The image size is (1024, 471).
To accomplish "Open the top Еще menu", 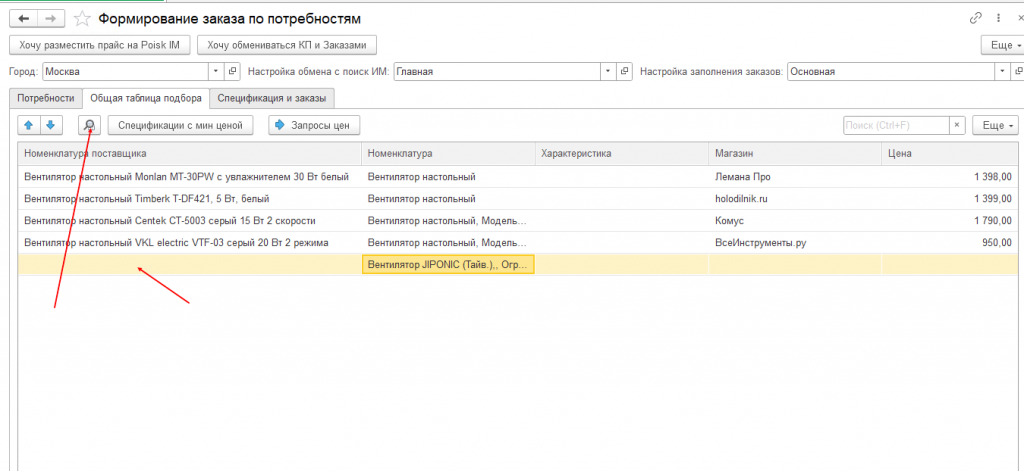I will pos(1002,45).
